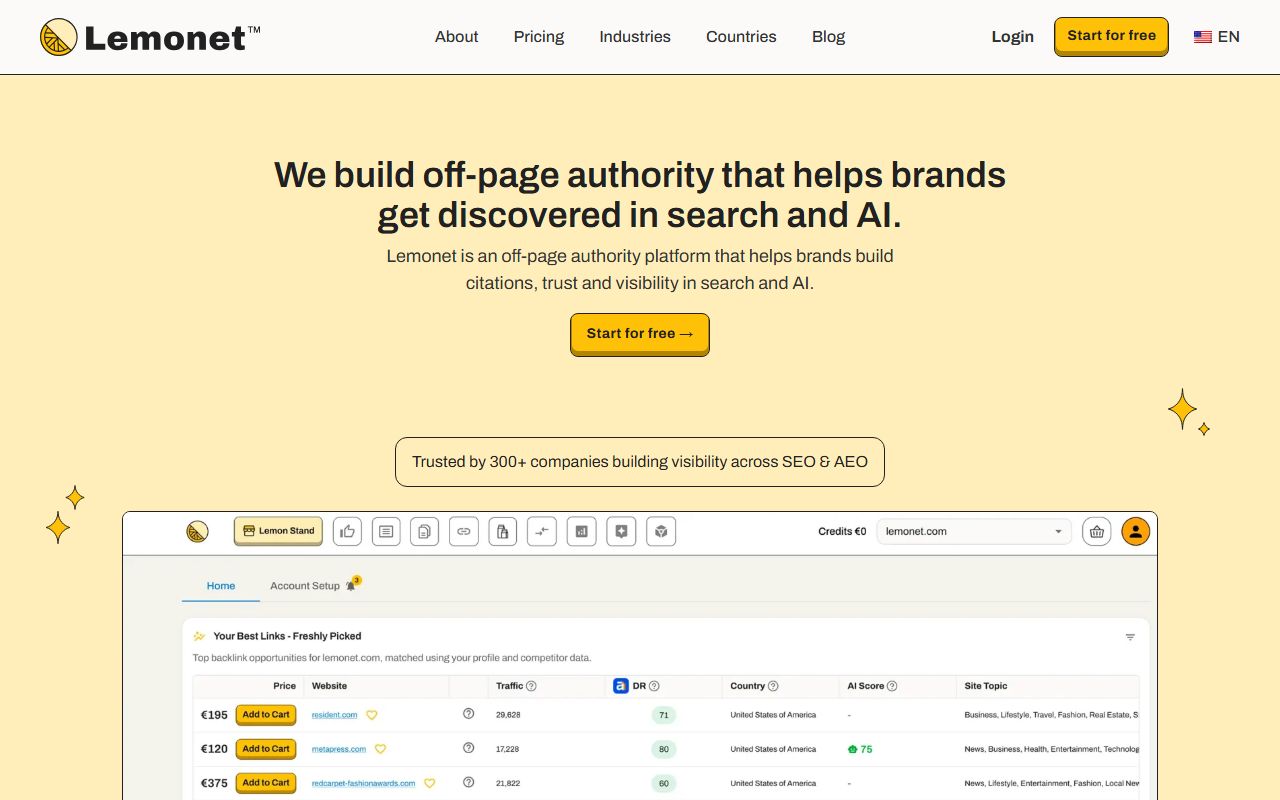Open the Pricing page

(539, 37)
